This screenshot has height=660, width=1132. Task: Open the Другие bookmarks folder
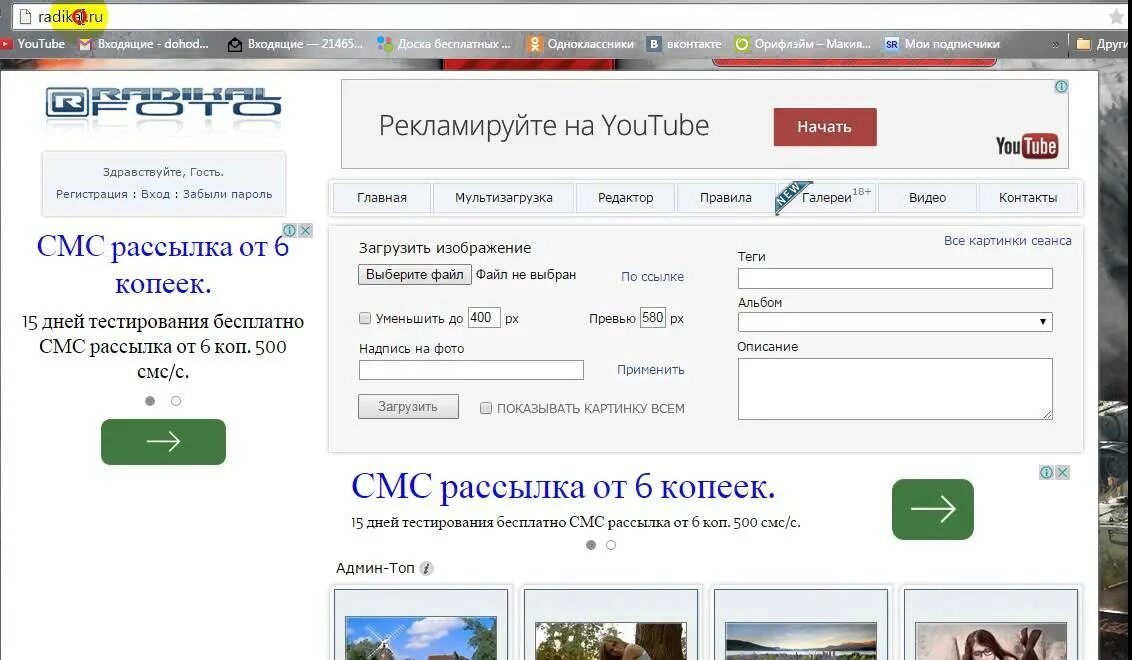1103,44
